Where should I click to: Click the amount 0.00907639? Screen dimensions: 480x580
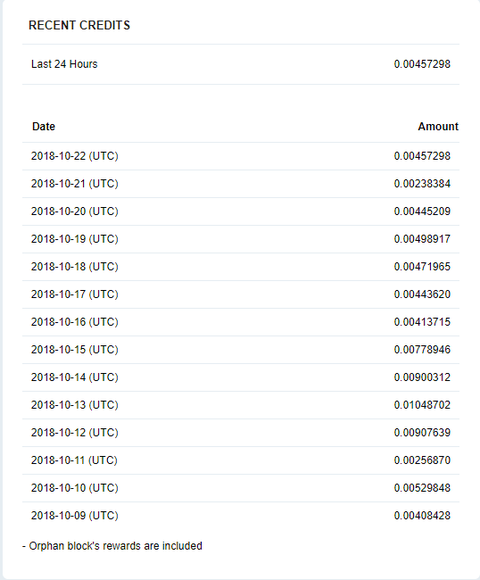(422, 432)
